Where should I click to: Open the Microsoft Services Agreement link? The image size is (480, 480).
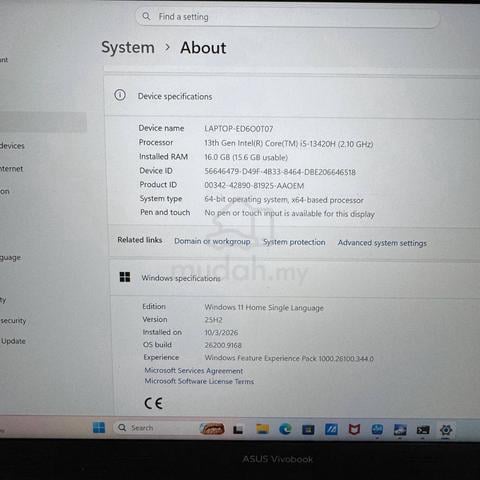[x=194, y=371]
